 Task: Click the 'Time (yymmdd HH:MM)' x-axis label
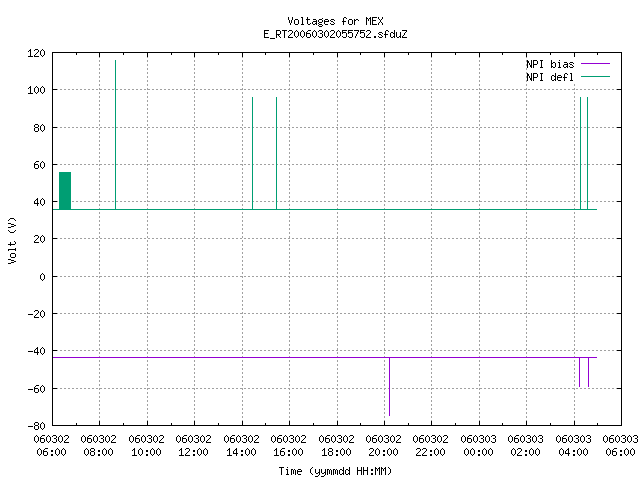[x=335, y=471]
